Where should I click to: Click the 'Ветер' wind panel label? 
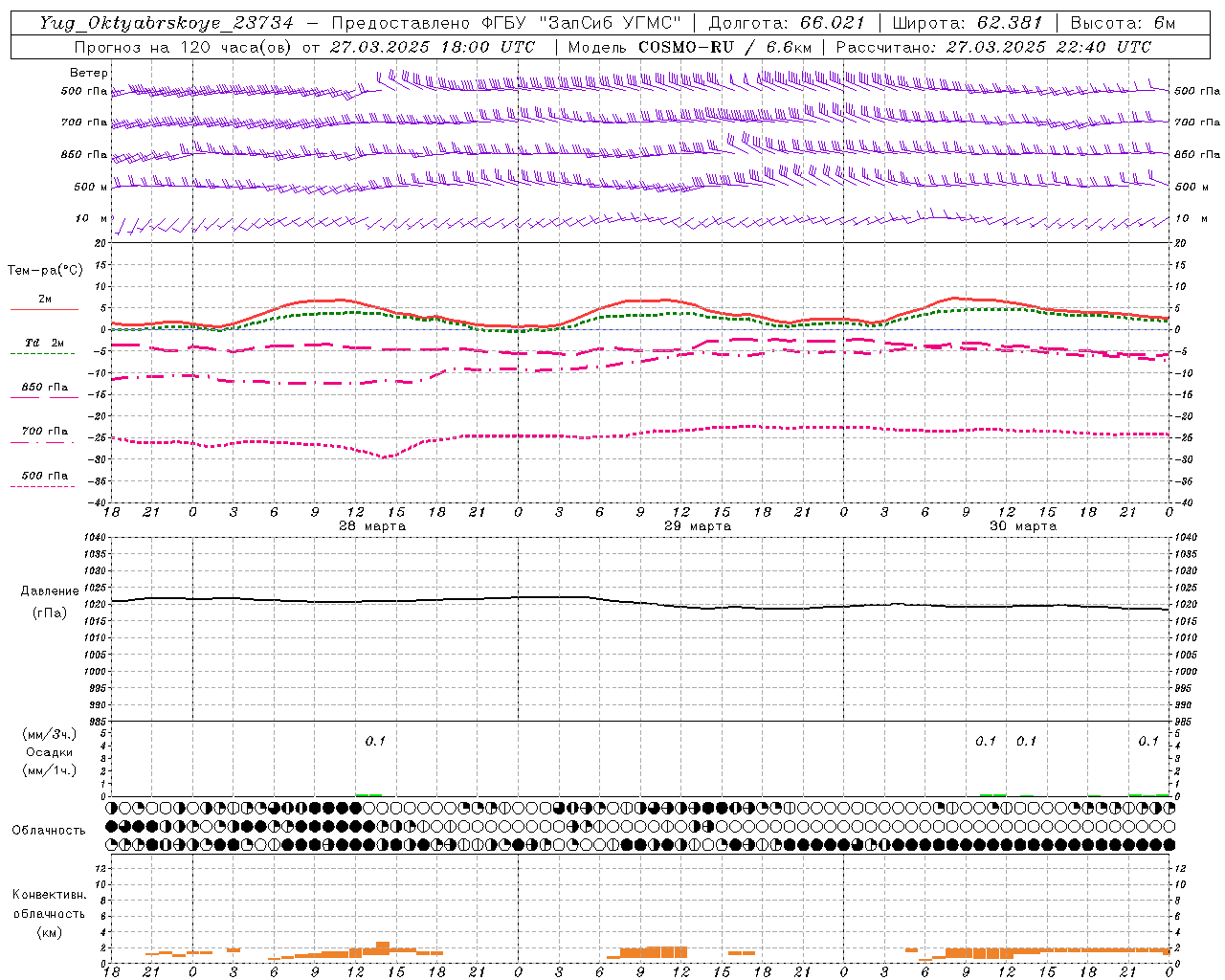click(x=89, y=73)
